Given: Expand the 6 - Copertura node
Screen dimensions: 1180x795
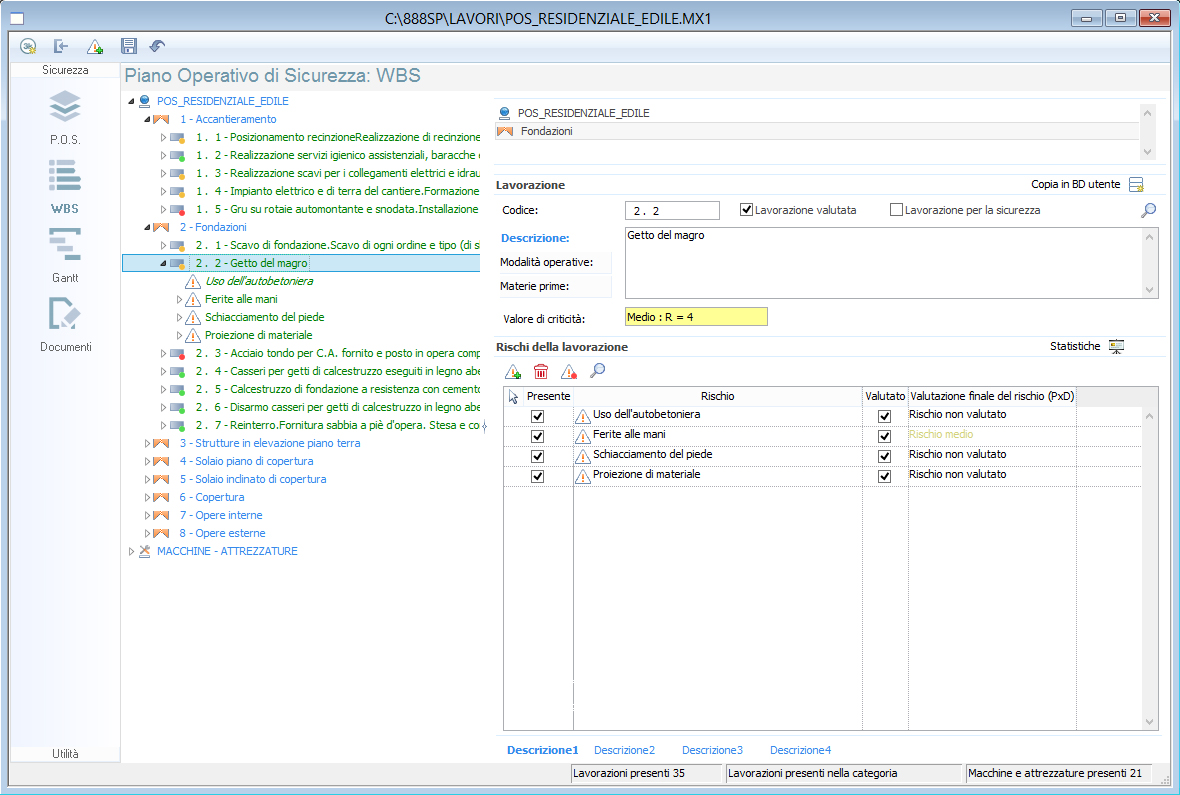Looking at the screenshot, I should [148, 498].
